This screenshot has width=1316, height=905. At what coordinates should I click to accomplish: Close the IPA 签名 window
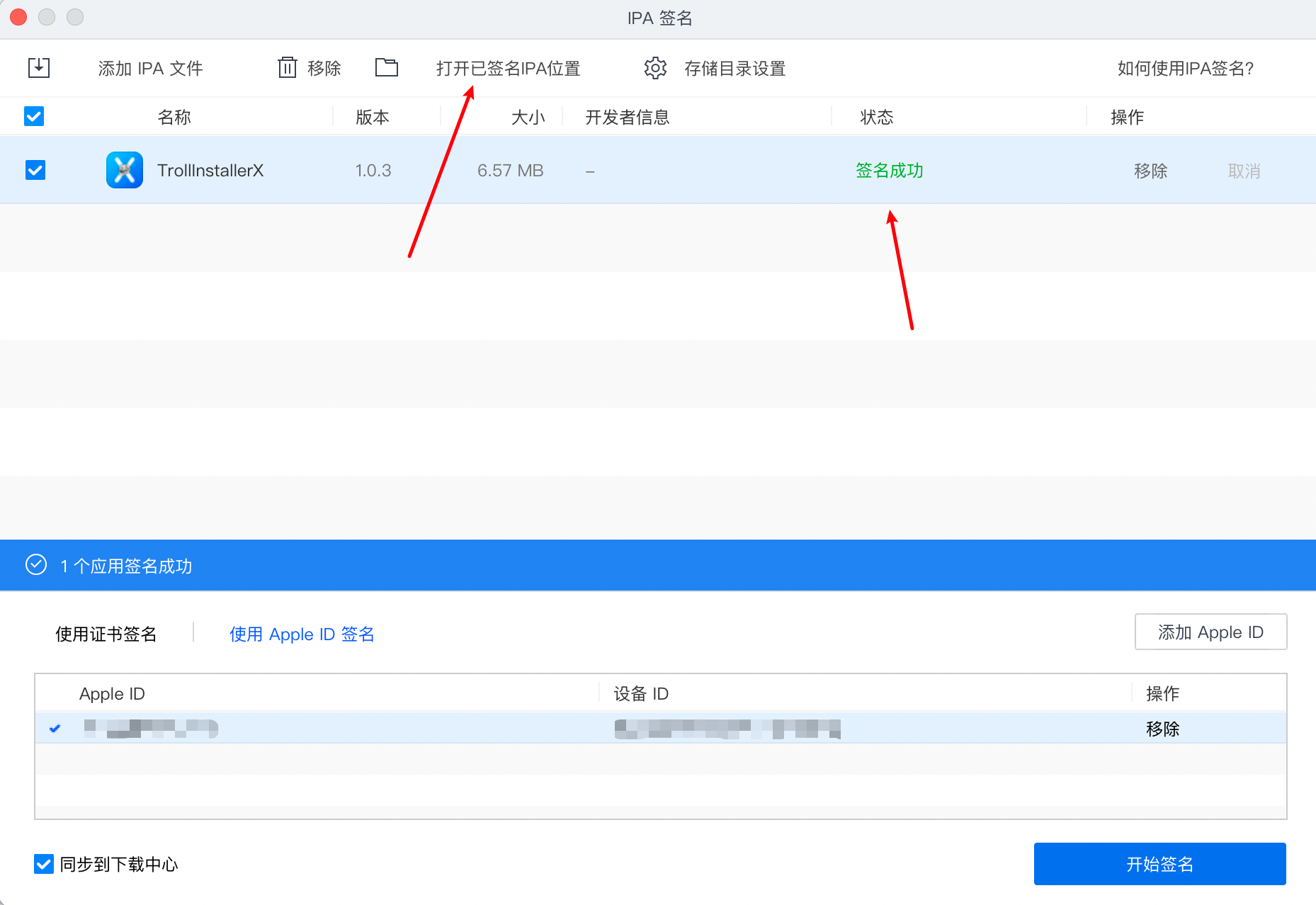[x=19, y=17]
